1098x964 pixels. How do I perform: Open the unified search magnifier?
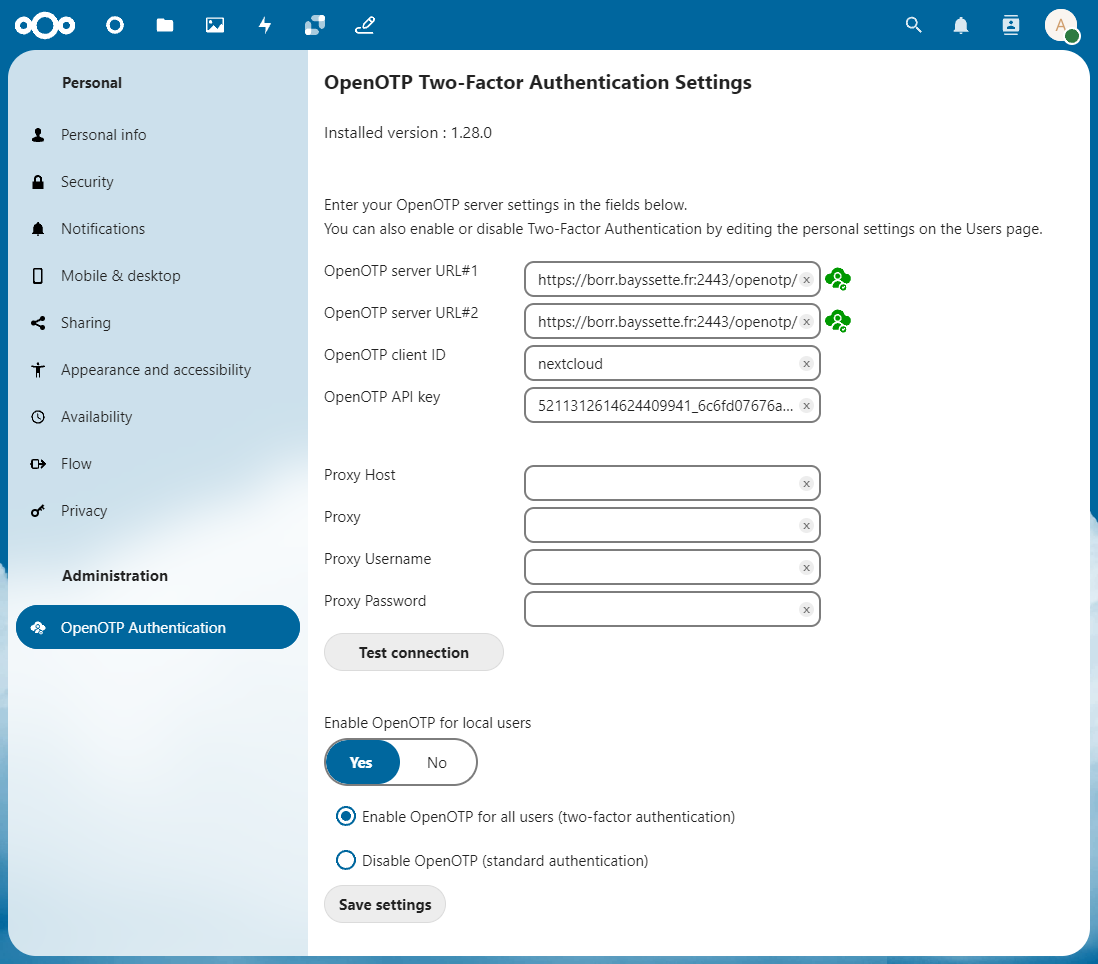(913, 25)
